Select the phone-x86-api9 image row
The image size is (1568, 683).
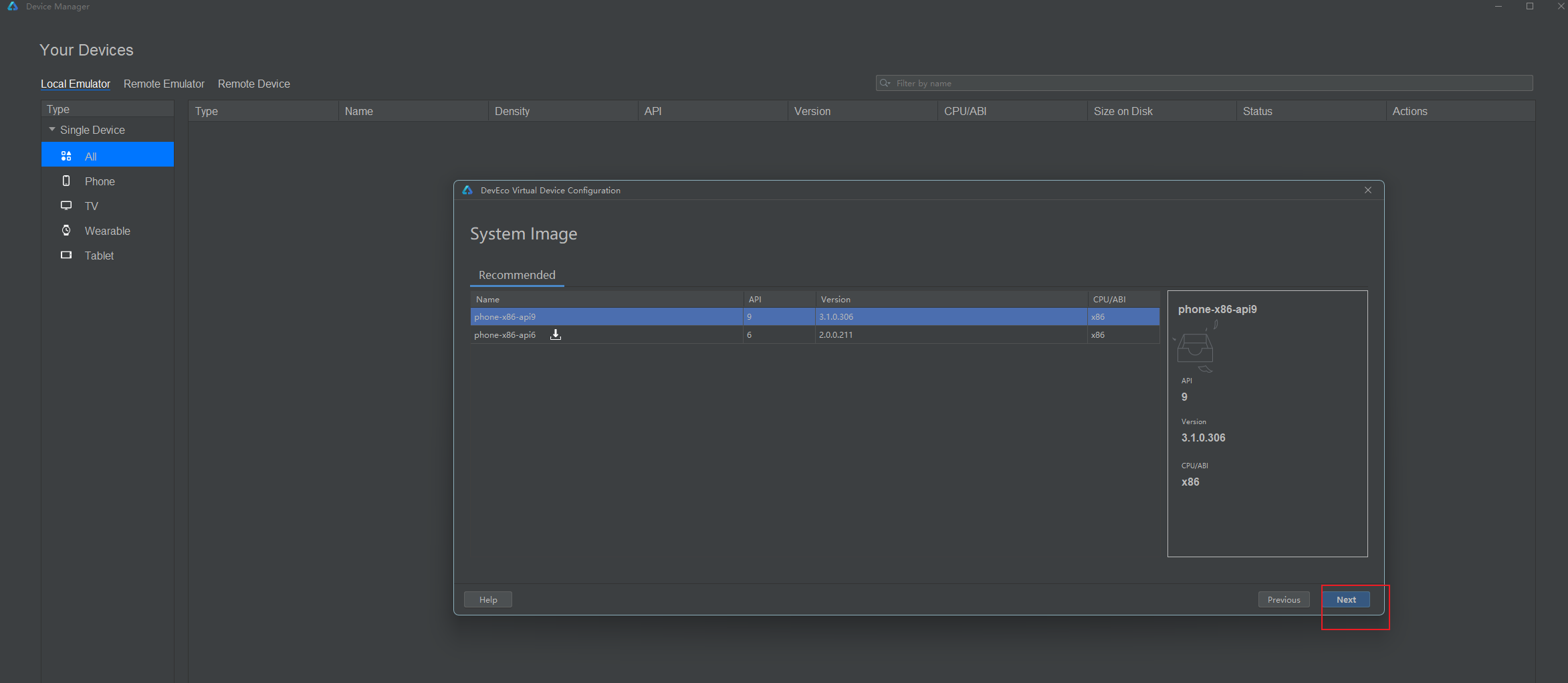point(815,316)
